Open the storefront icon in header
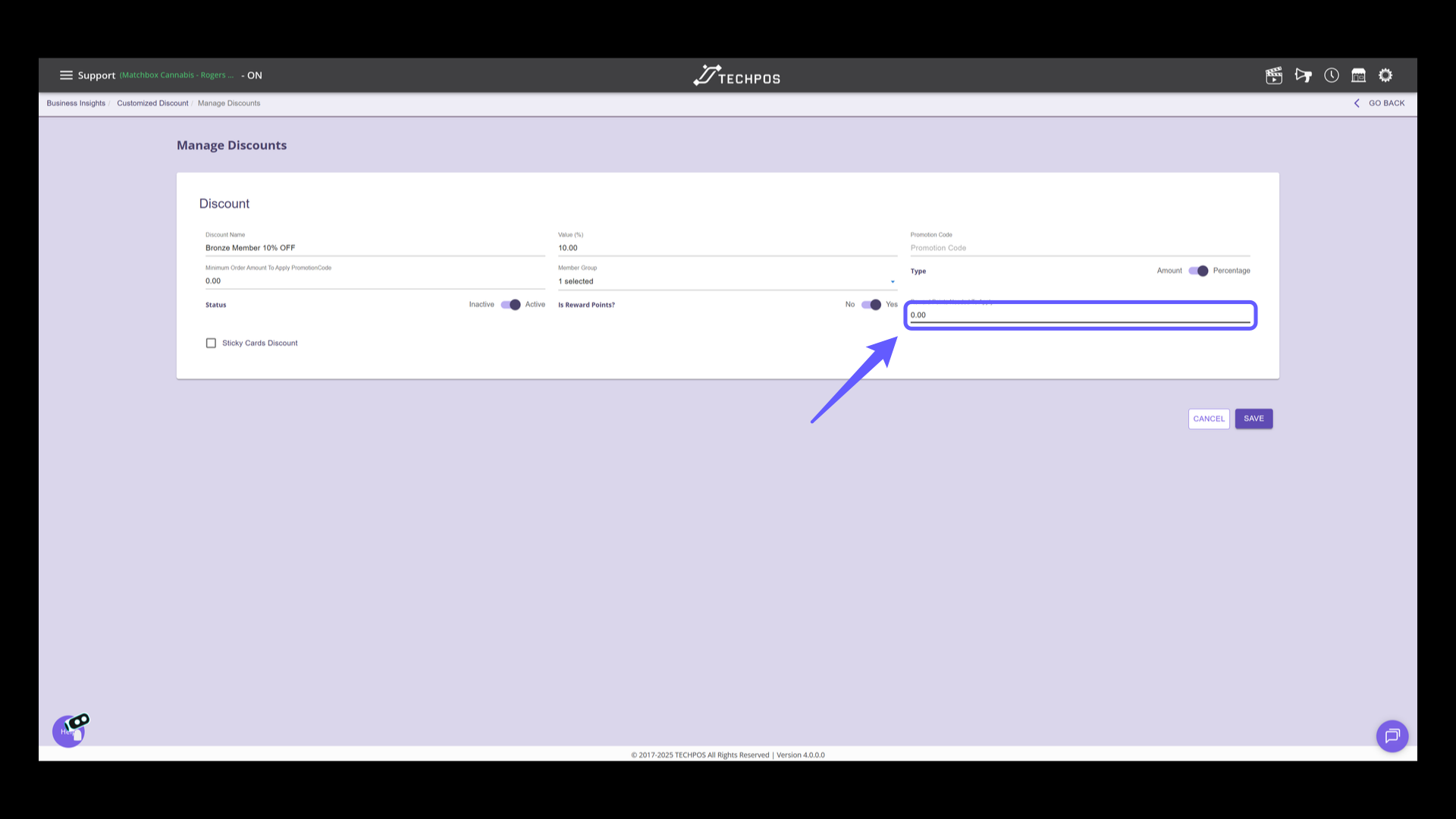 [x=1358, y=75]
